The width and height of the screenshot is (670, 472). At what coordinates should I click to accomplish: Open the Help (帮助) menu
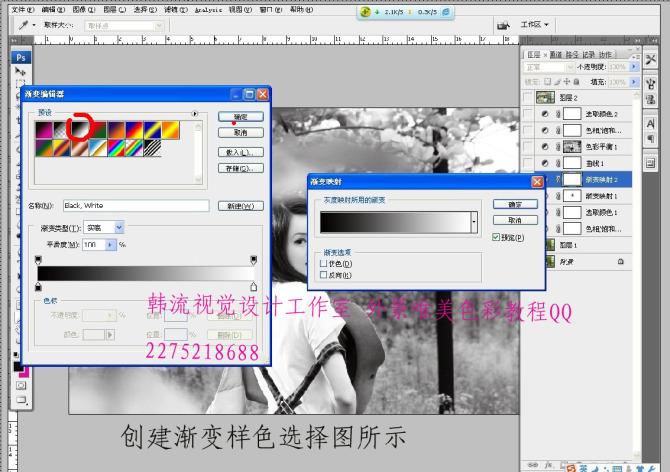point(301,9)
